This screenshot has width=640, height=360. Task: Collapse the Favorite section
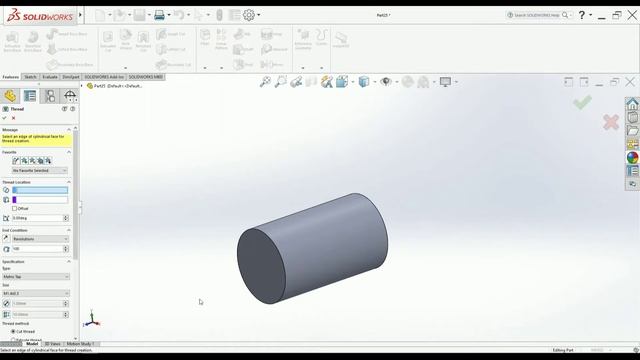69,152
